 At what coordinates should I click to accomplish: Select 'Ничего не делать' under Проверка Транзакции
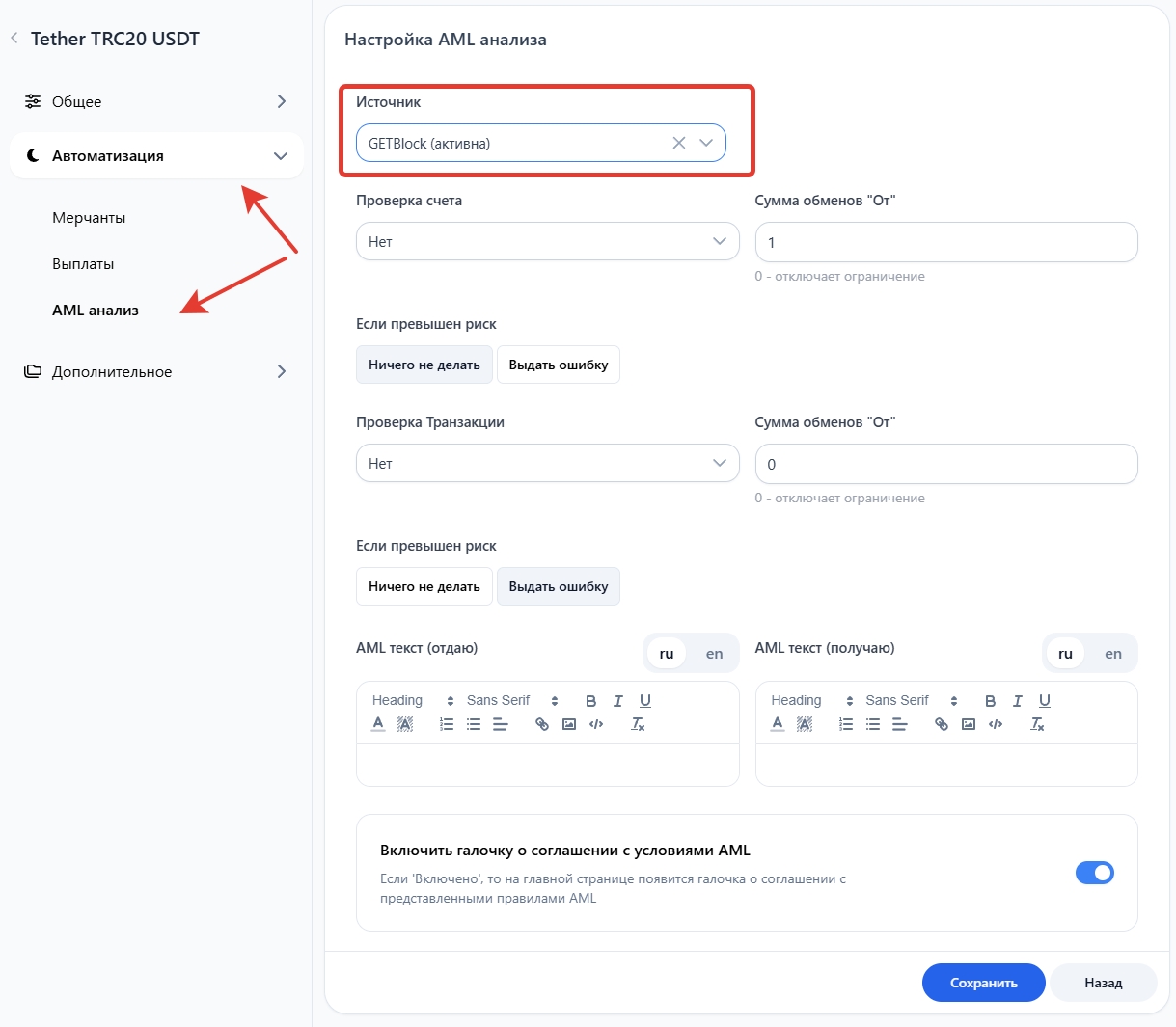pyautogui.click(x=424, y=586)
